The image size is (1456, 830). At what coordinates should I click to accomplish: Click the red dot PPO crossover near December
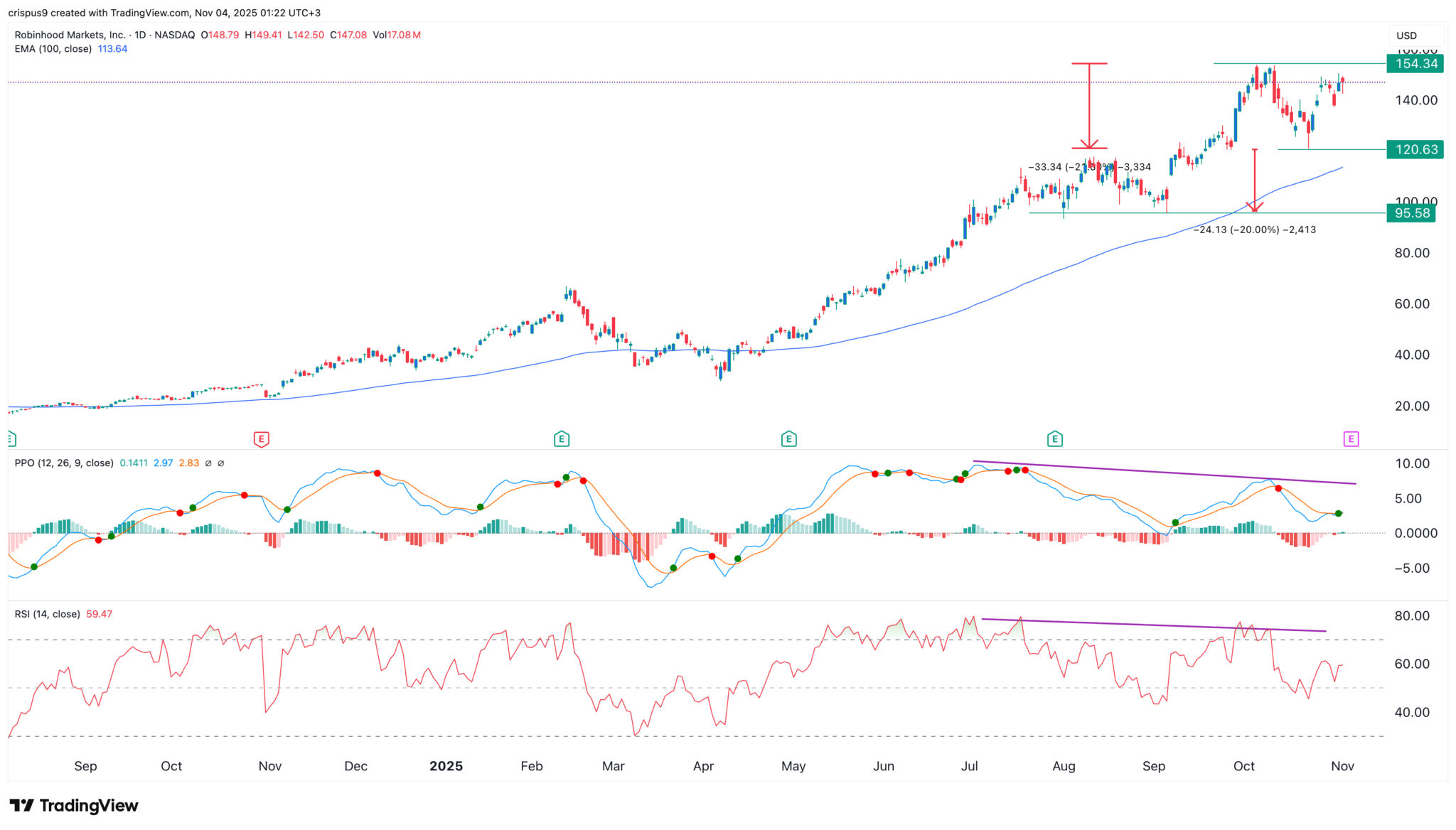[378, 473]
